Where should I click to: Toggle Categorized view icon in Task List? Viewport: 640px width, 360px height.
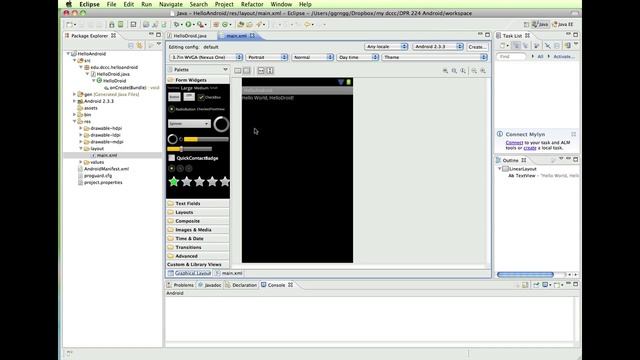point(516,46)
